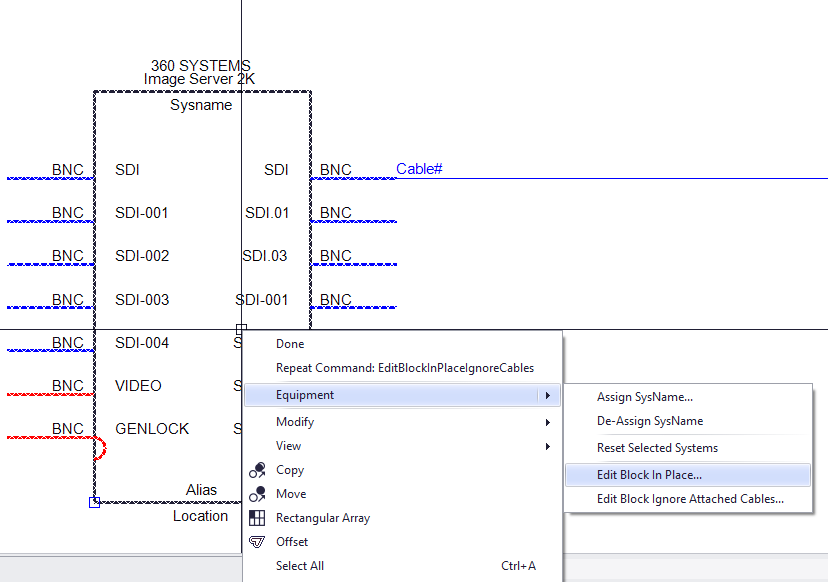Choose Copy from the context menu
Viewport: 828px width, 582px height.
(x=402, y=470)
